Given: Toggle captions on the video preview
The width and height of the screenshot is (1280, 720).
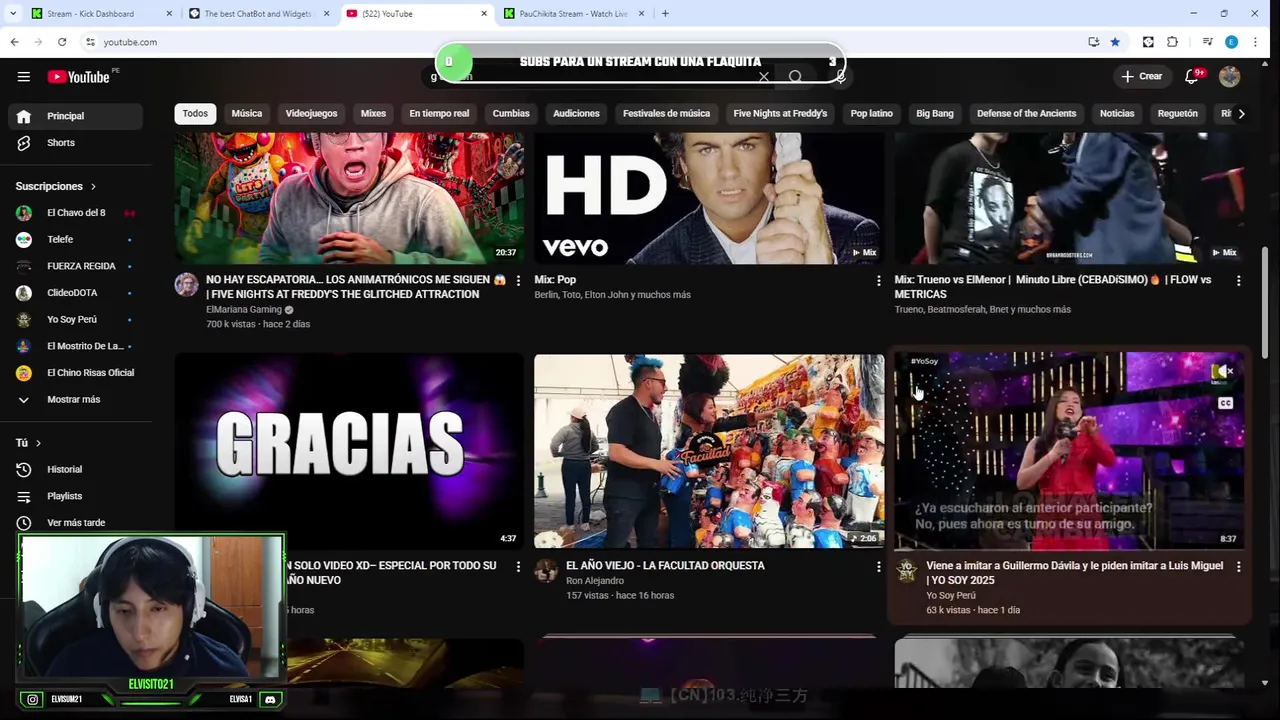Looking at the screenshot, I should coord(1225,404).
